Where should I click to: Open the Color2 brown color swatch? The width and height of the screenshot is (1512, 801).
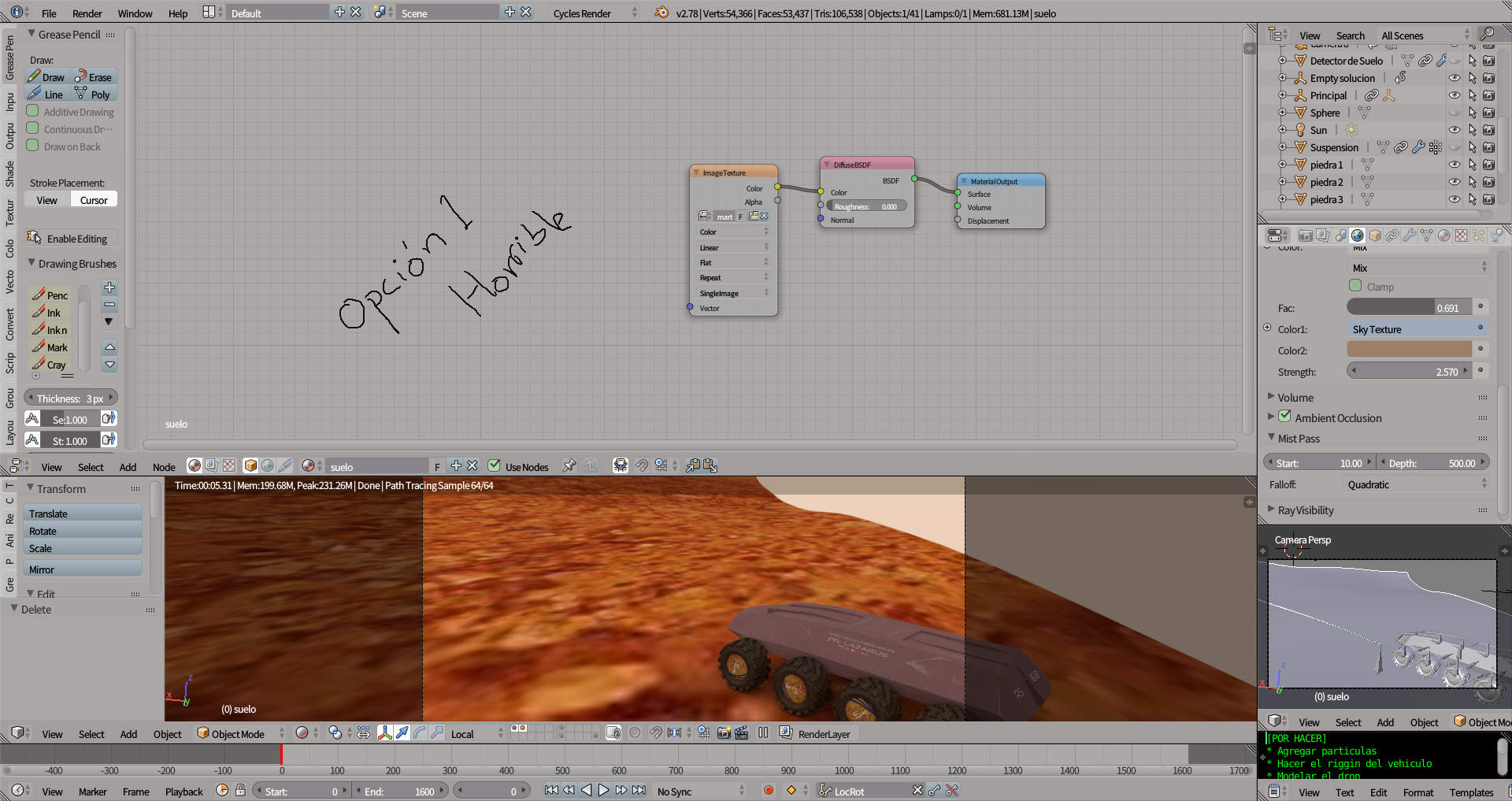click(x=1410, y=350)
